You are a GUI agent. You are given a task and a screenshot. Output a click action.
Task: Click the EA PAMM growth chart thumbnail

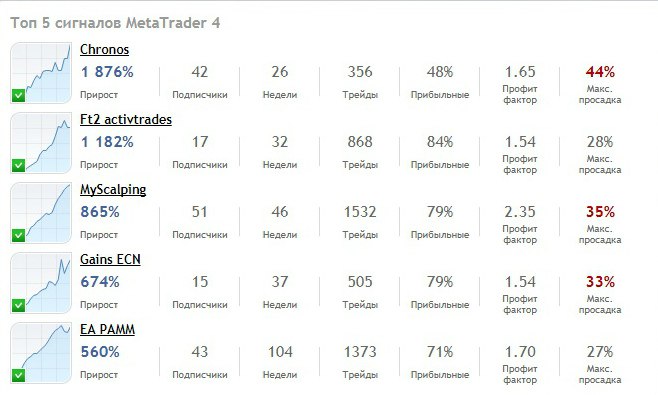(41, 353)
